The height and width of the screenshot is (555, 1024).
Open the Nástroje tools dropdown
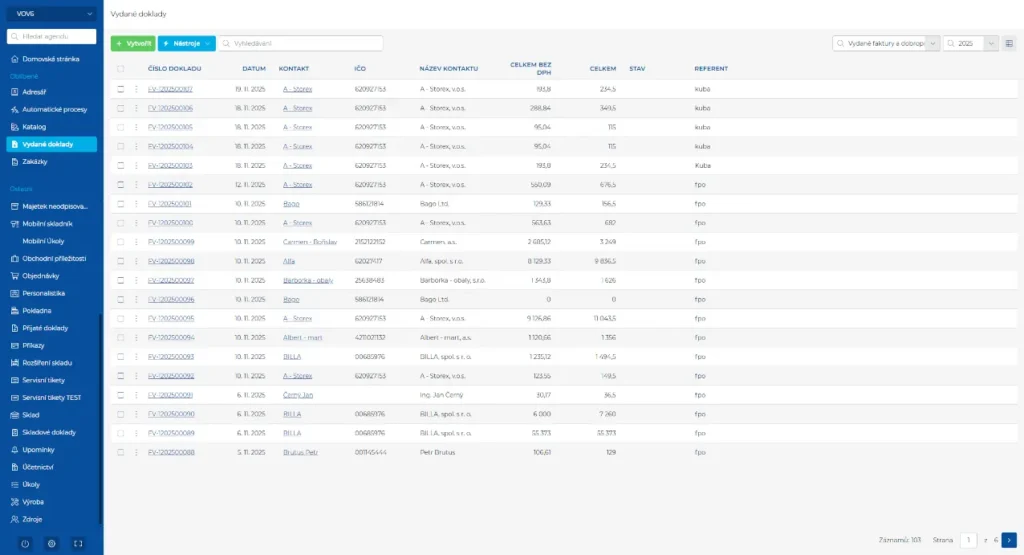click(186, 44)
